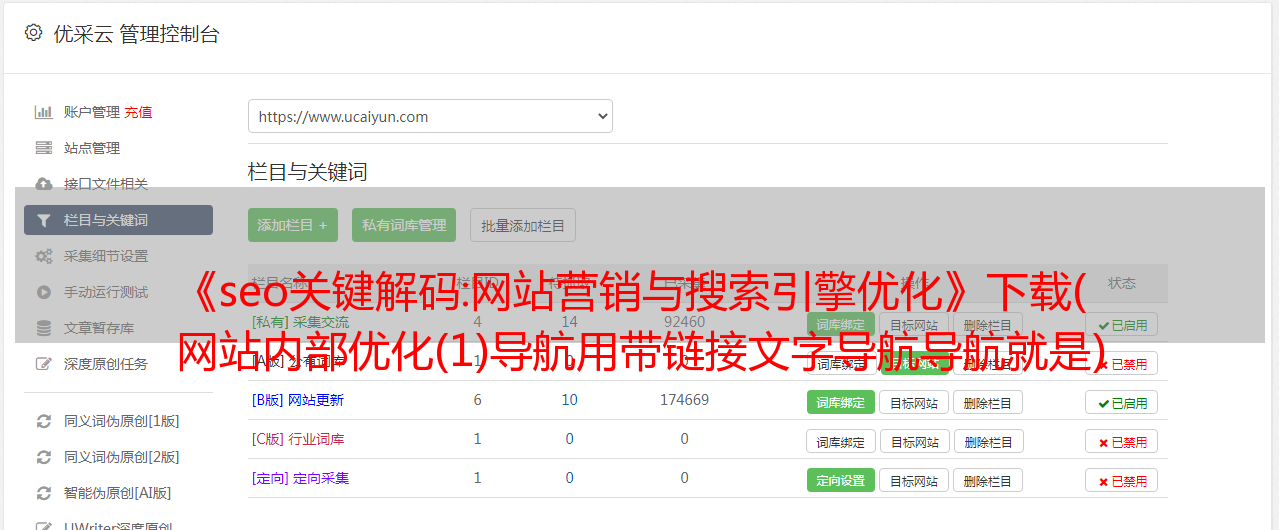1279x530 pixels.
Task: Toggle 已启用 status in the 网站更新 row
Action: (1122, 402)
